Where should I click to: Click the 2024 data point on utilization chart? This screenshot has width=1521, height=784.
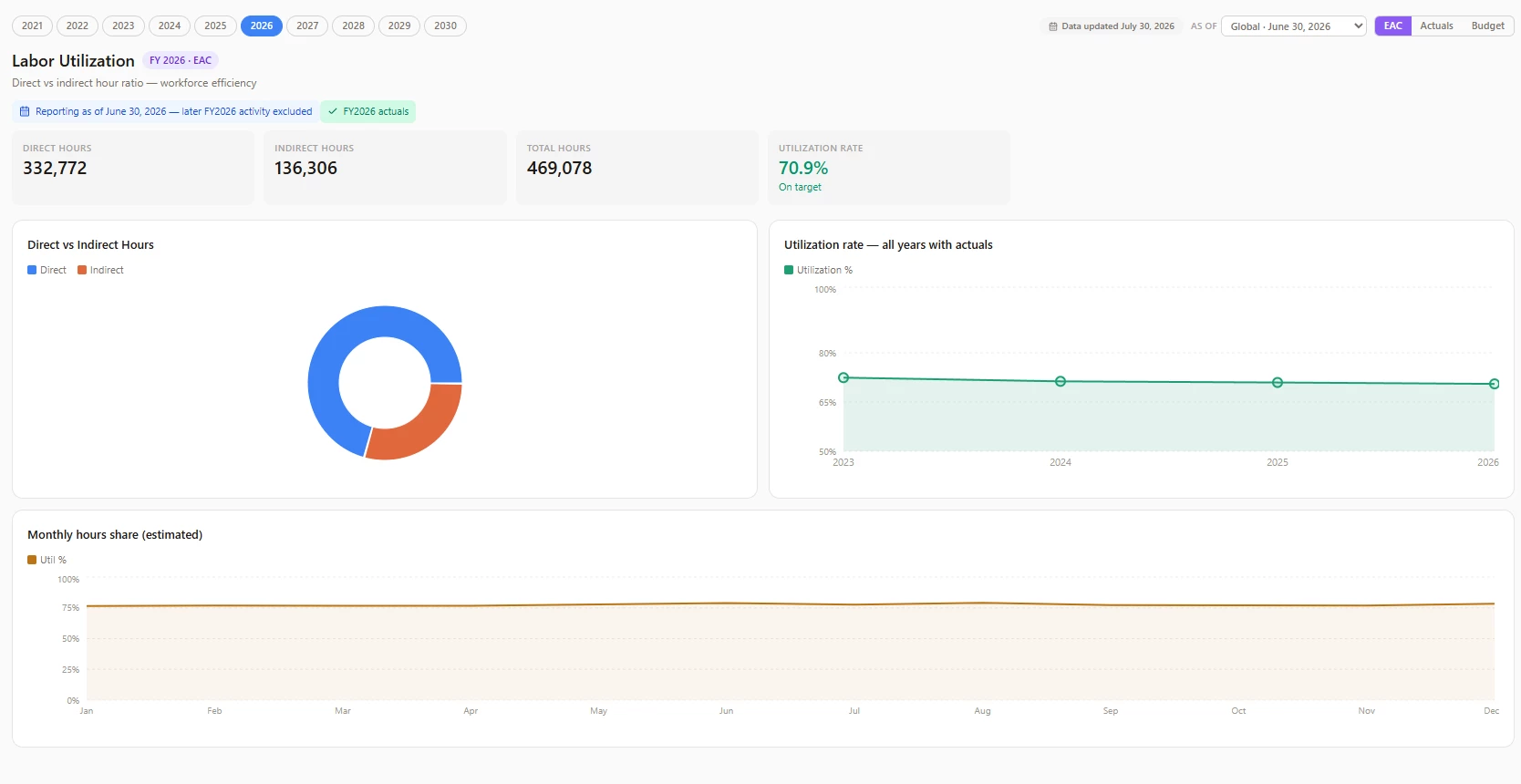click(1061, 381)
